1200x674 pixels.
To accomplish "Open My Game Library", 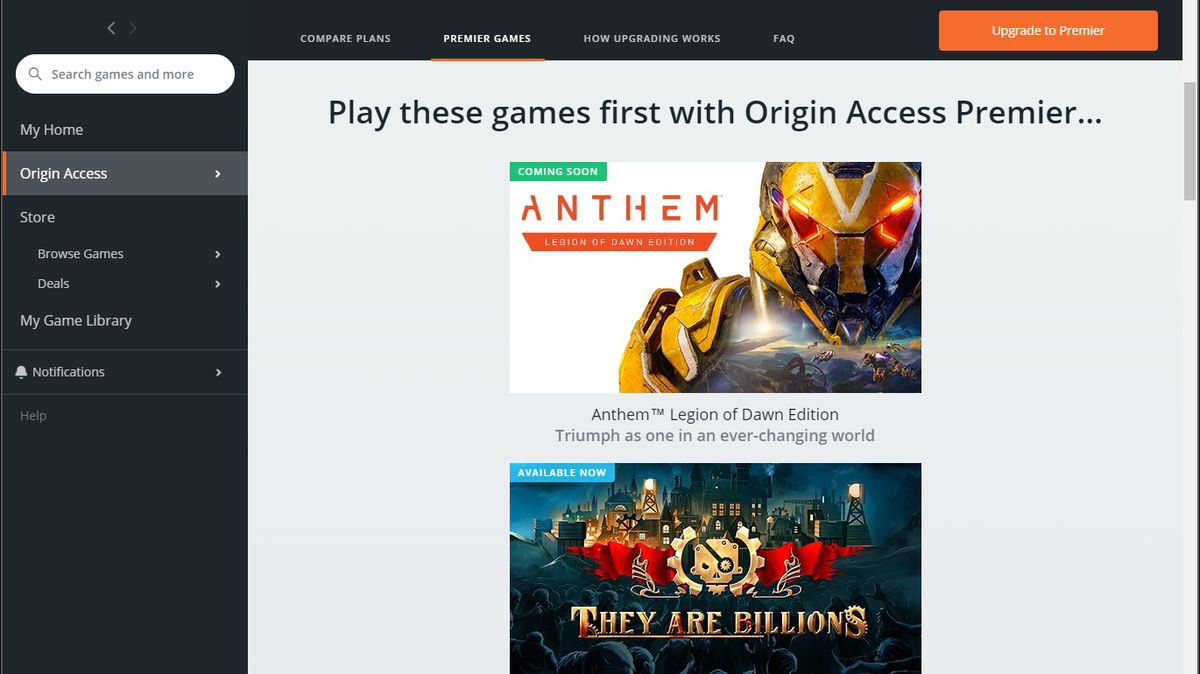I will coord(76,321).
